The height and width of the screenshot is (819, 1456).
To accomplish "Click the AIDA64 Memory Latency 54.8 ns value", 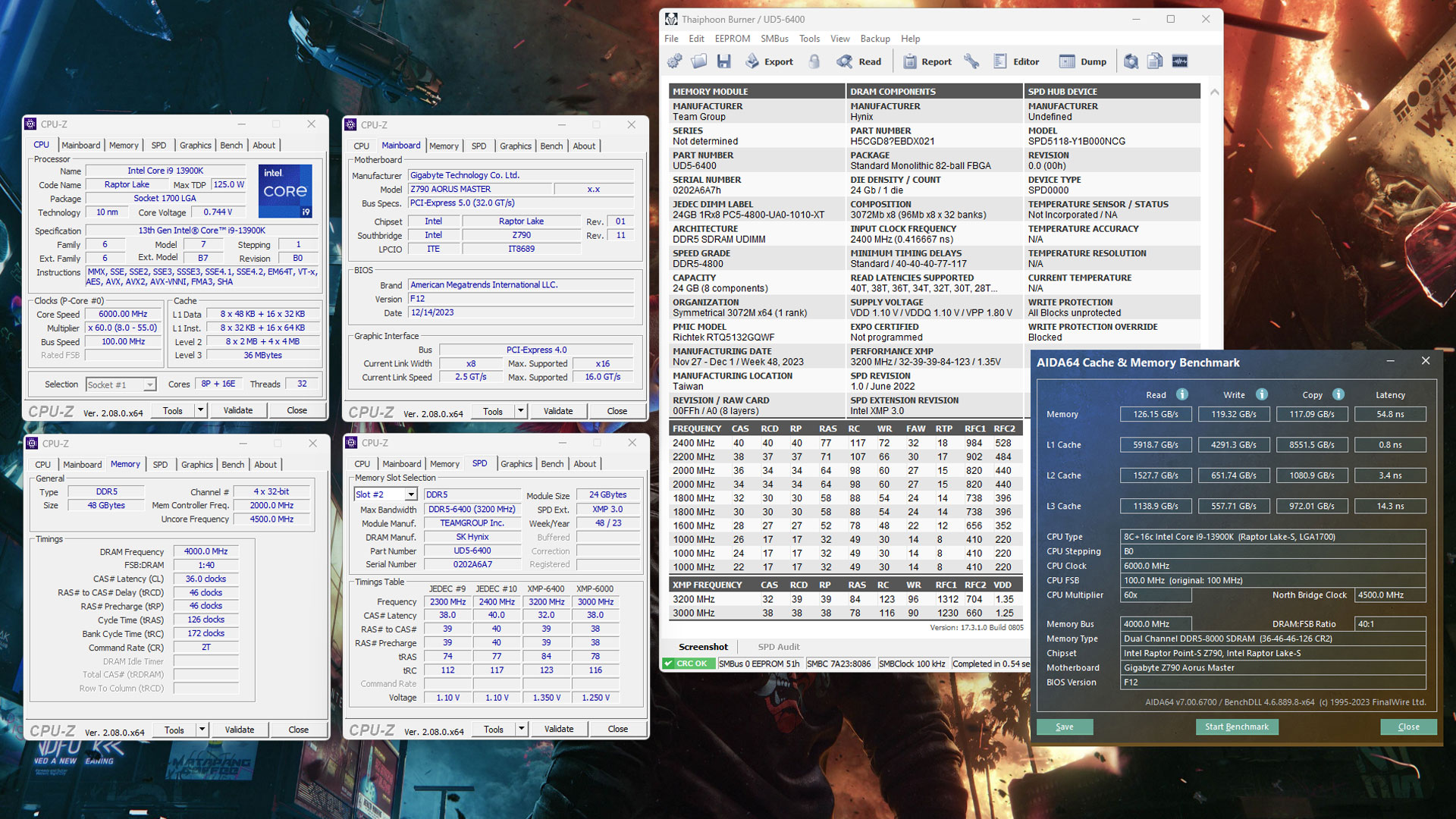I will click(1390, 414).
